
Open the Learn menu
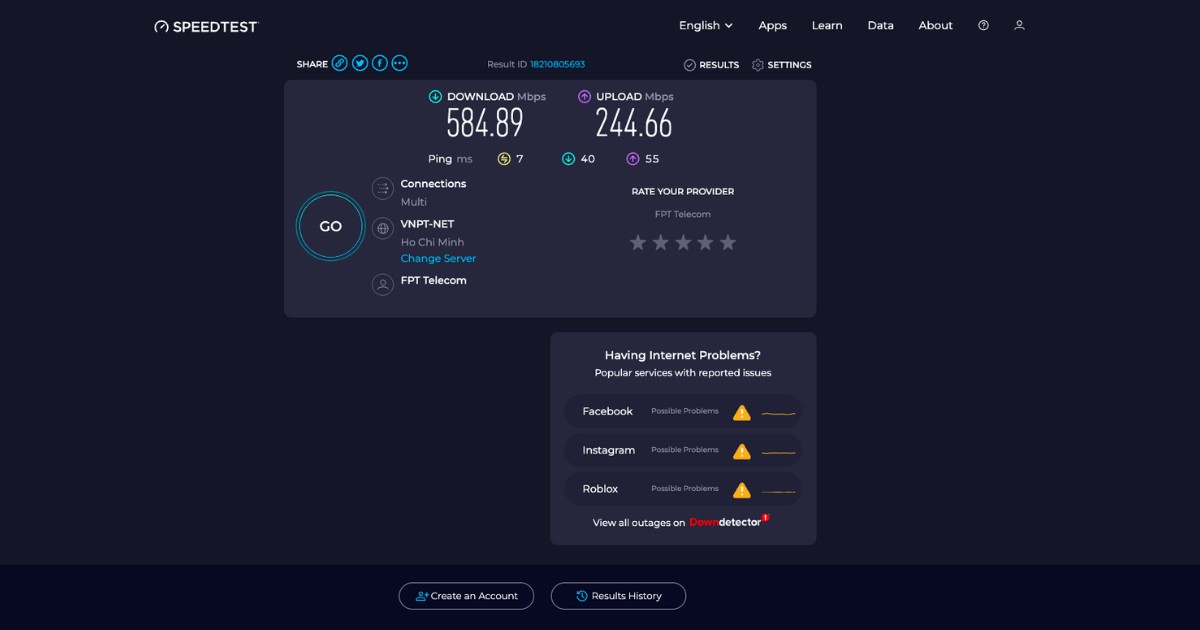click(x=827, y=25)
